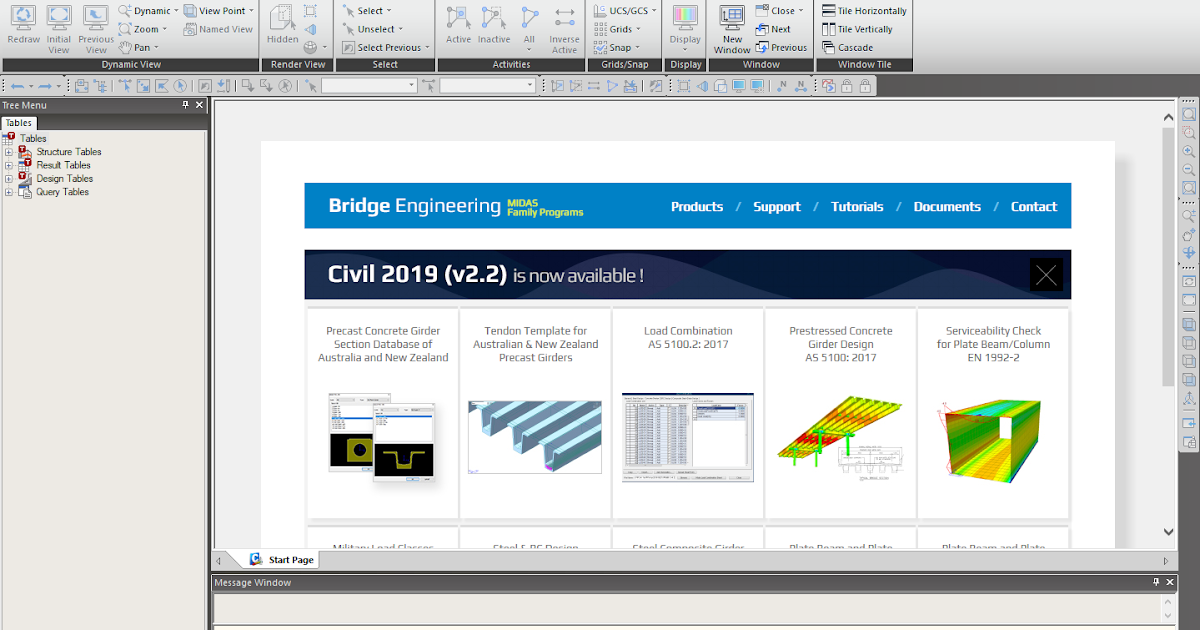Click the pin icon on Tree Menu
Image resolution: width=1200 pixels, height=630 pixels.
(185, 105)
